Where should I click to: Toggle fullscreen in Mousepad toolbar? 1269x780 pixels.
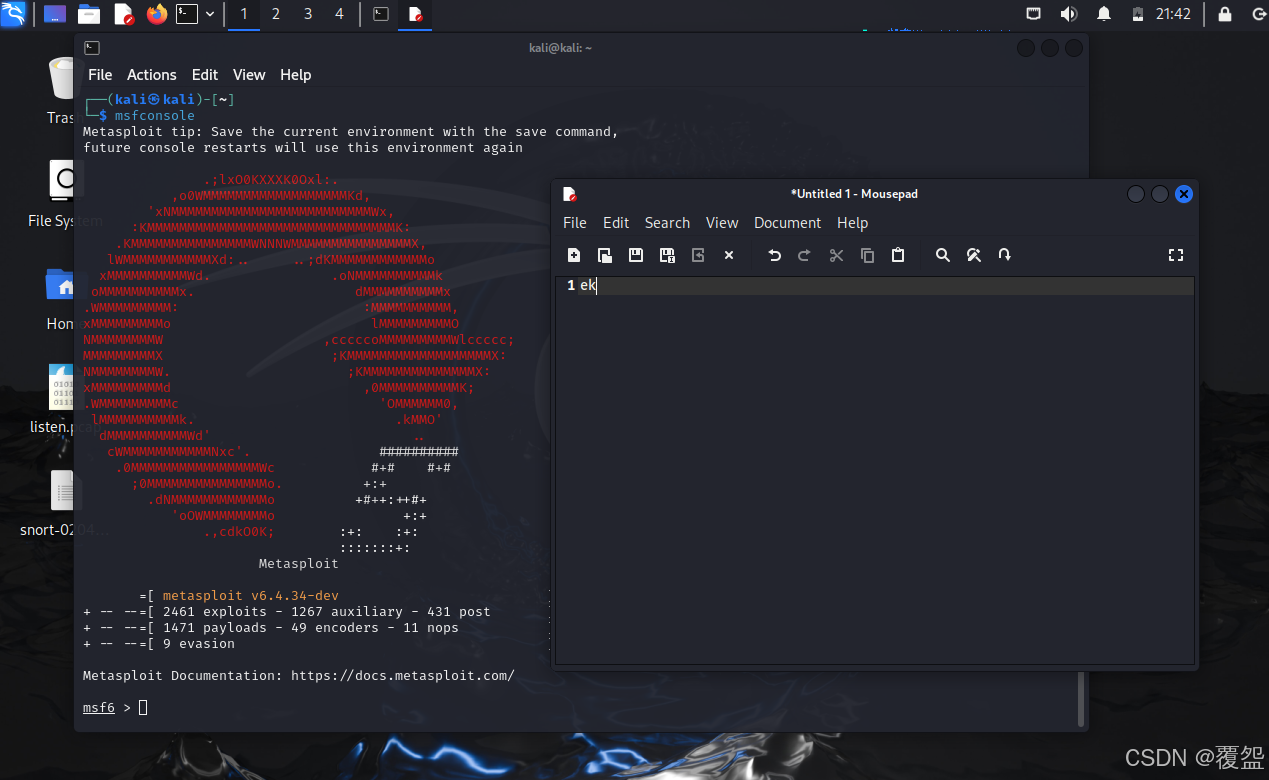point(1176,255)
